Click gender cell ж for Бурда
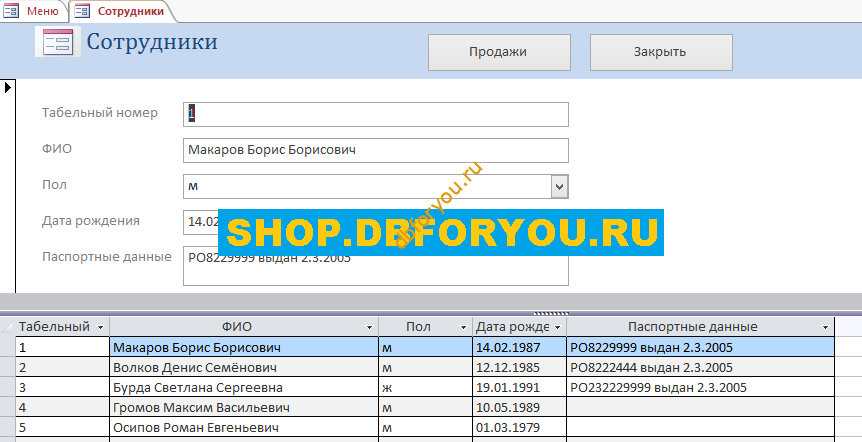 pos(426,388)
